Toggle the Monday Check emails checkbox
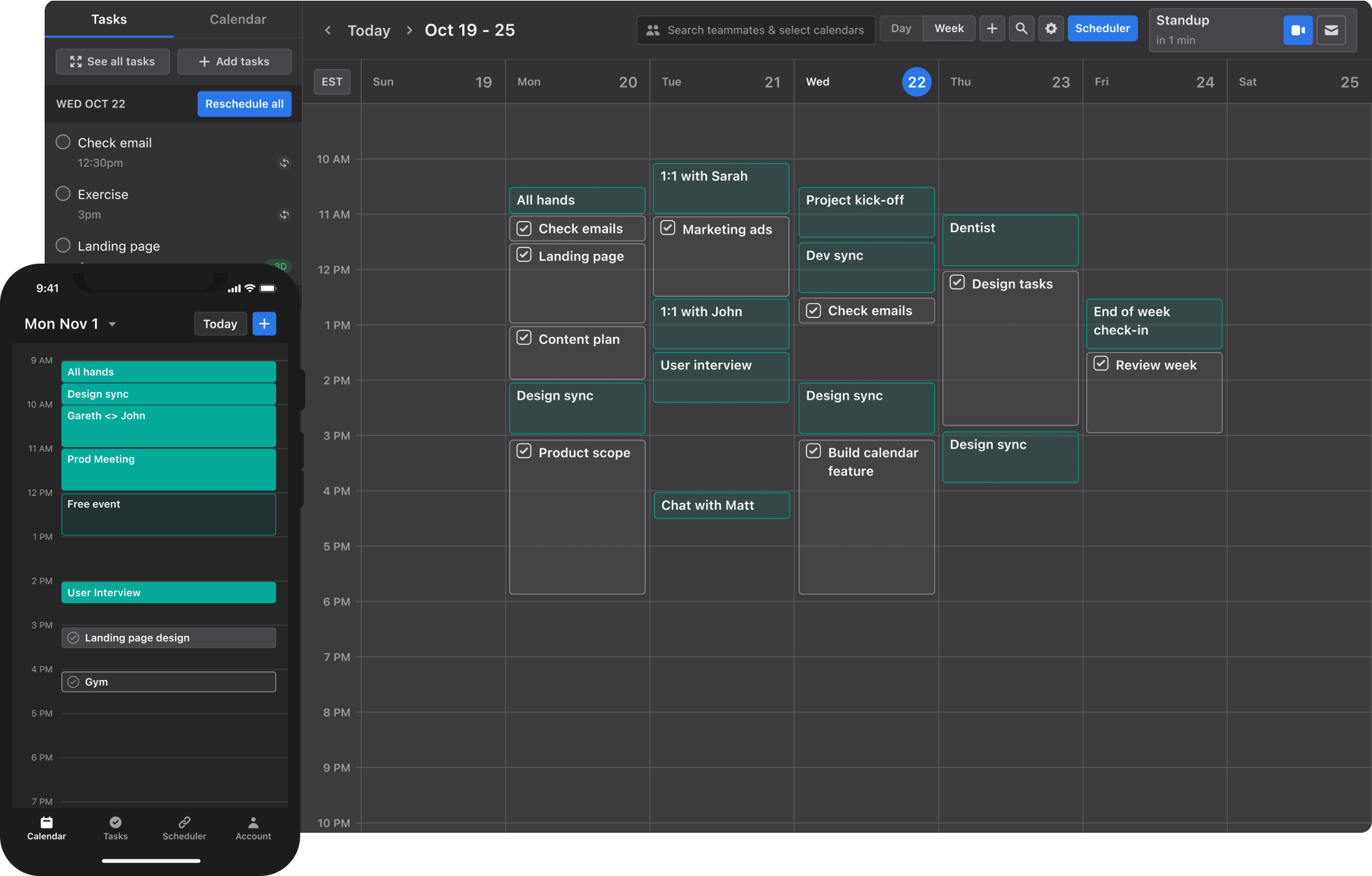 [524, 229]
